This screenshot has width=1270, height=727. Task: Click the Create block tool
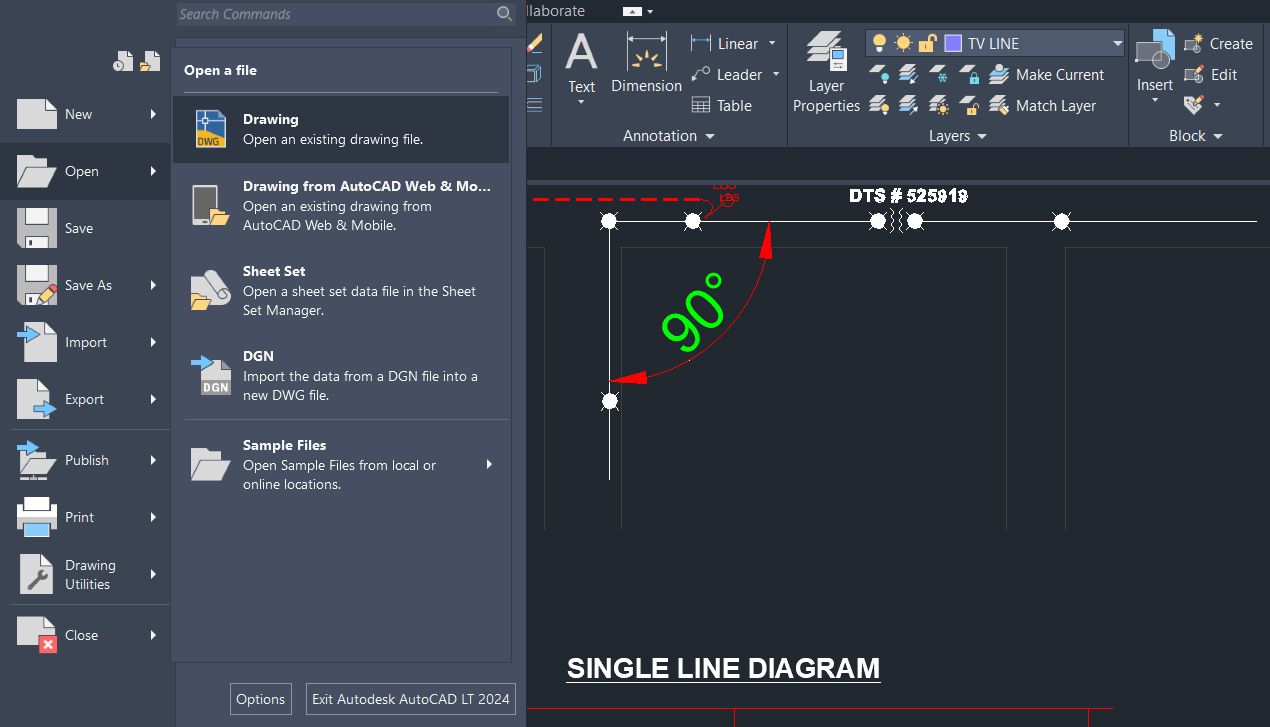pyautogui.click(x=1218, y=43)
